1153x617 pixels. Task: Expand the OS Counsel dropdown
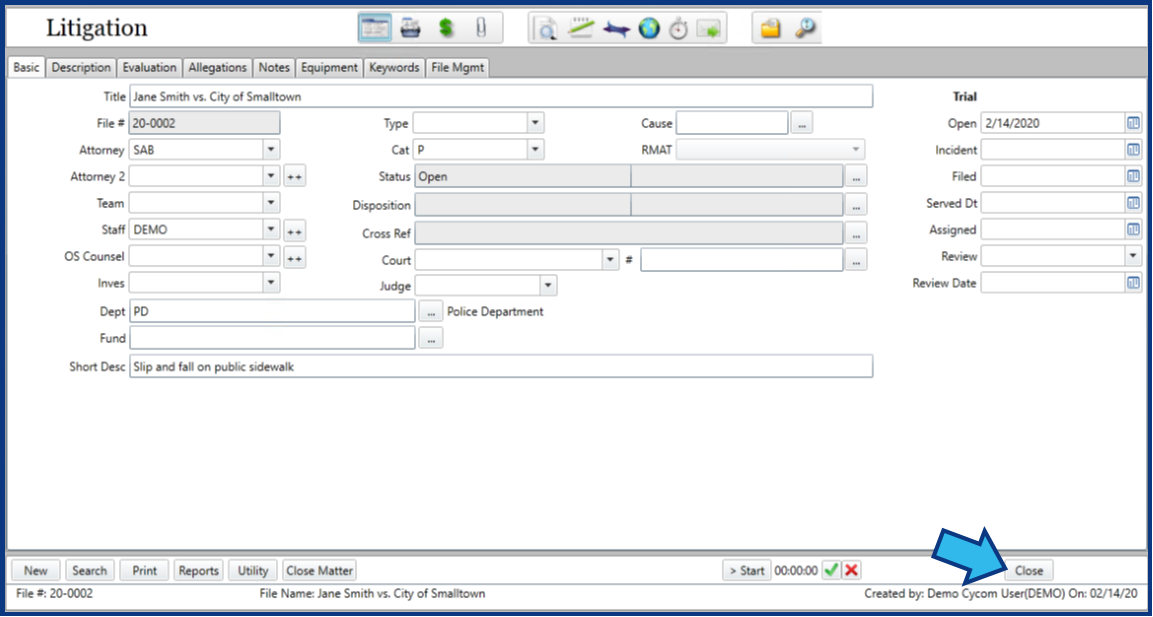click(x=271, y=256)
